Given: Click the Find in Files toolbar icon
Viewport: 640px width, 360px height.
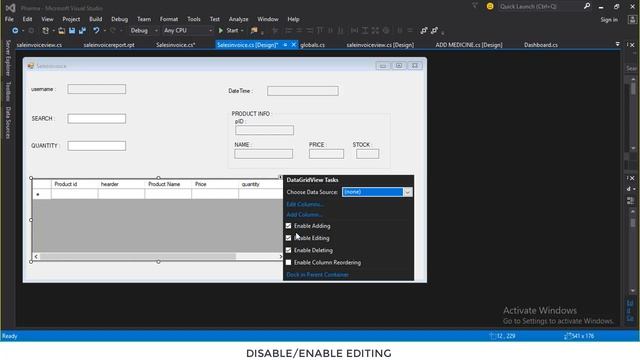Looking at the screenshot, I should (x=254, y=31).
